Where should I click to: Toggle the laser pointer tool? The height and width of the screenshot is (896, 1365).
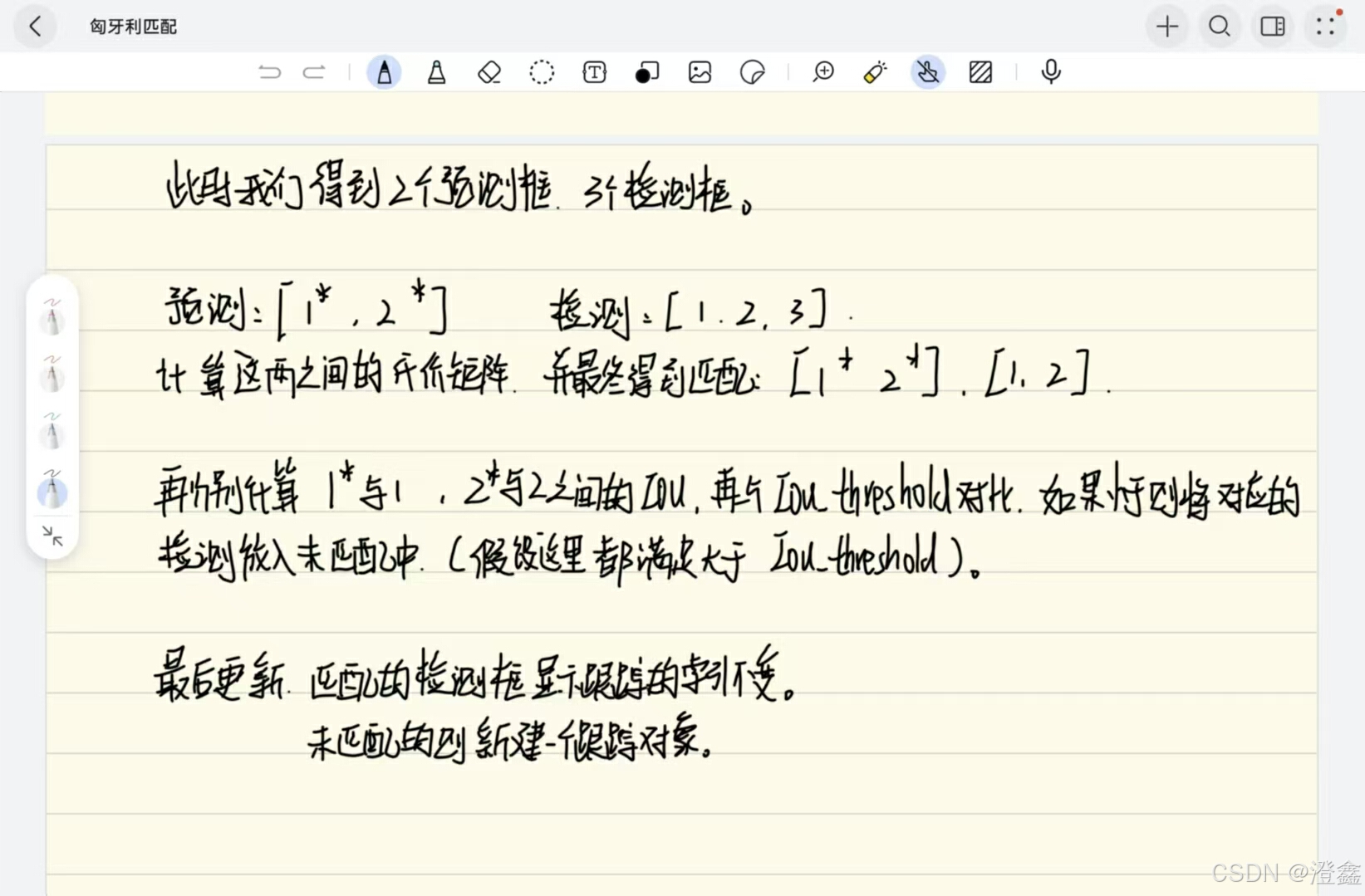[x=874, y=72]
